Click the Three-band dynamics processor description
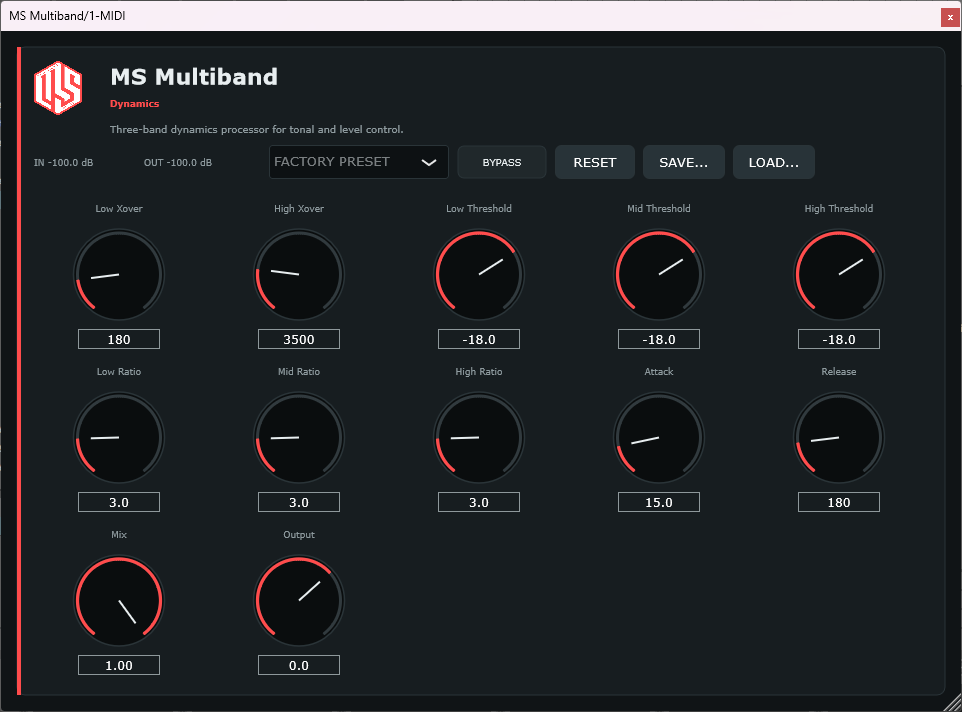Screen dimensions: 962x712 tap(256, 129)
